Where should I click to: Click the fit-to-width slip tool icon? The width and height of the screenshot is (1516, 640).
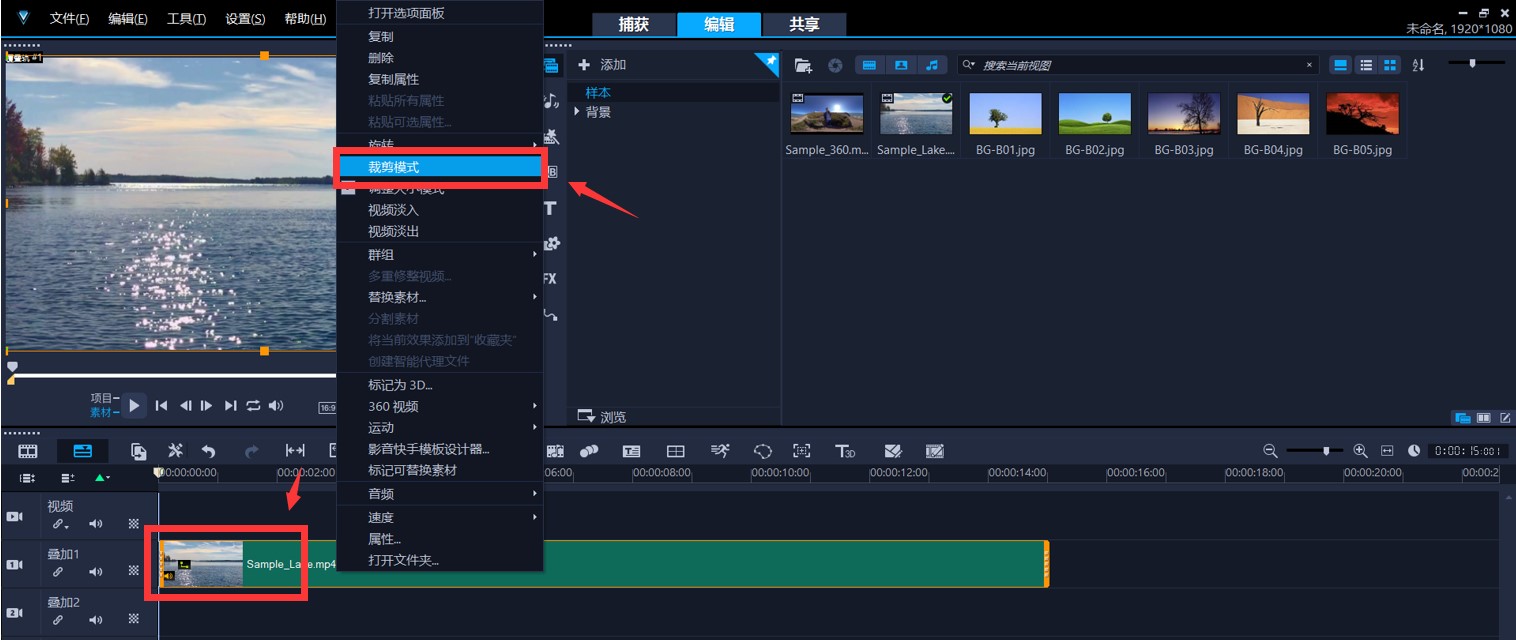pos(295,451)
